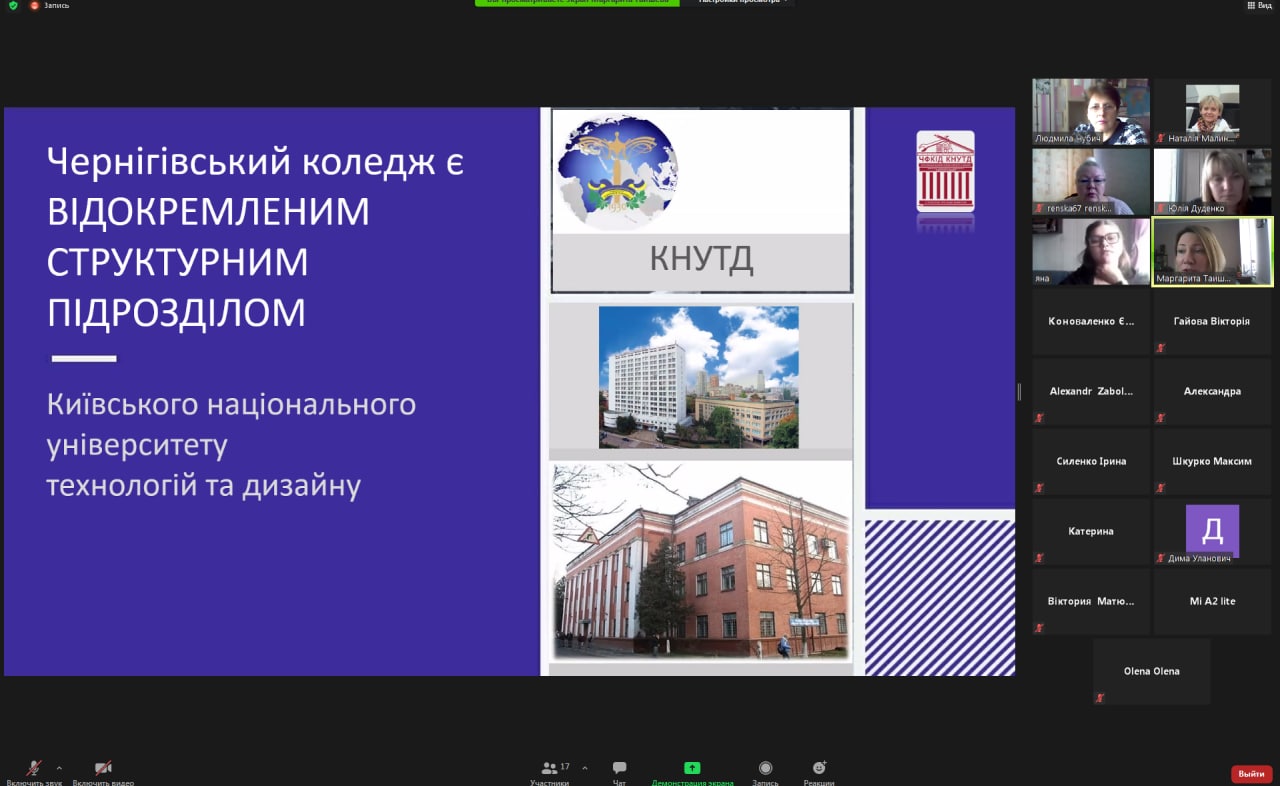Click the Дима Уланович purple avatar tile
The width and height of the screenshot is (1280, 786).
pos(1212,531)
